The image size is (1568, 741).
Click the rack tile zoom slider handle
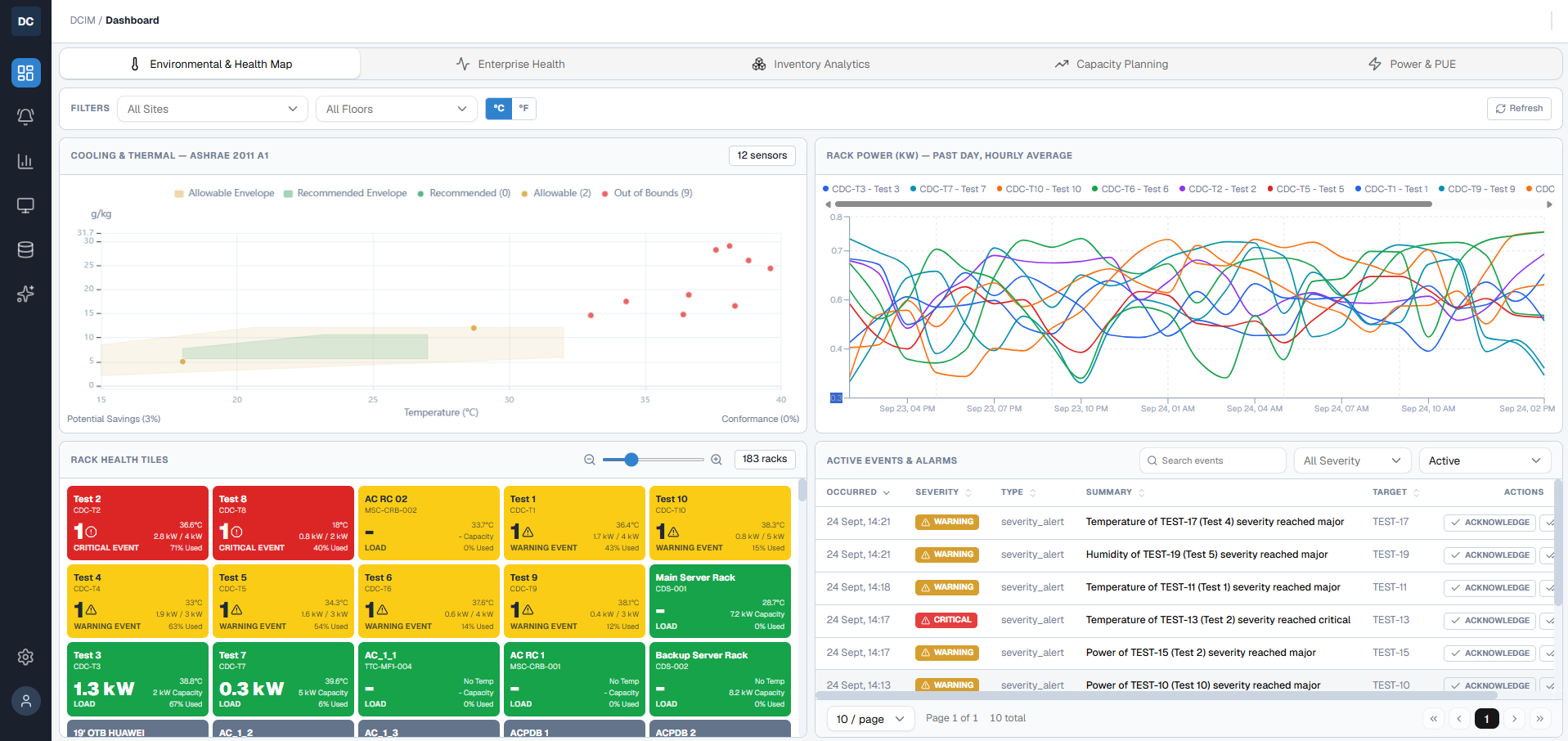tap(631, 460)
